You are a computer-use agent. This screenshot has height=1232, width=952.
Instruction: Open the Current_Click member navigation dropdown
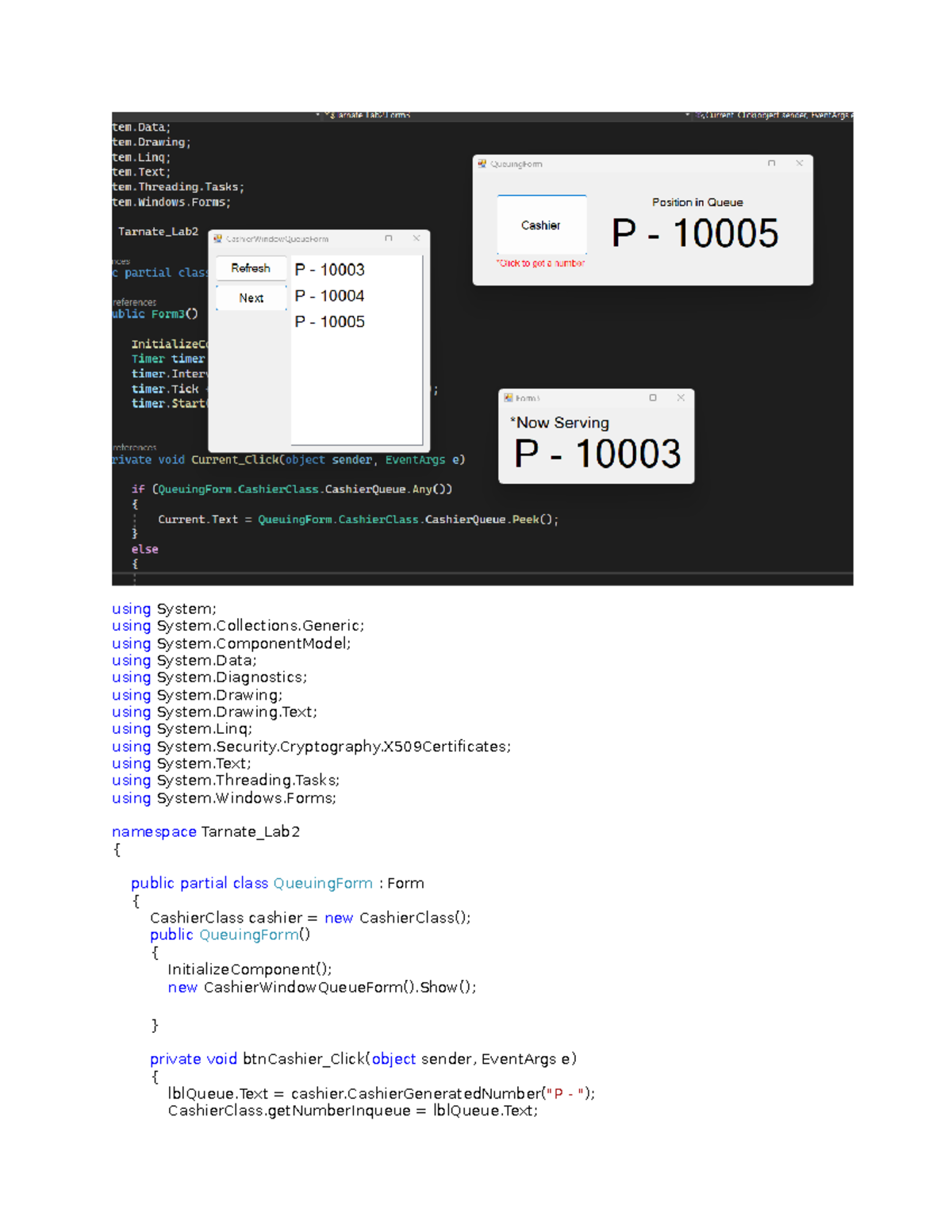click(x=770, y=116)
